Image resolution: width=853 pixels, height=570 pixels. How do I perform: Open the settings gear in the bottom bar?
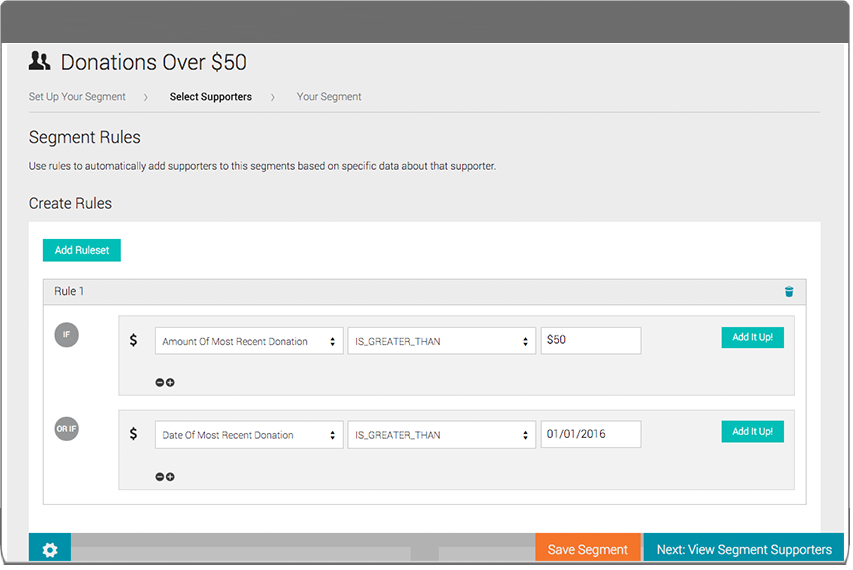click(x=50, y=549)
